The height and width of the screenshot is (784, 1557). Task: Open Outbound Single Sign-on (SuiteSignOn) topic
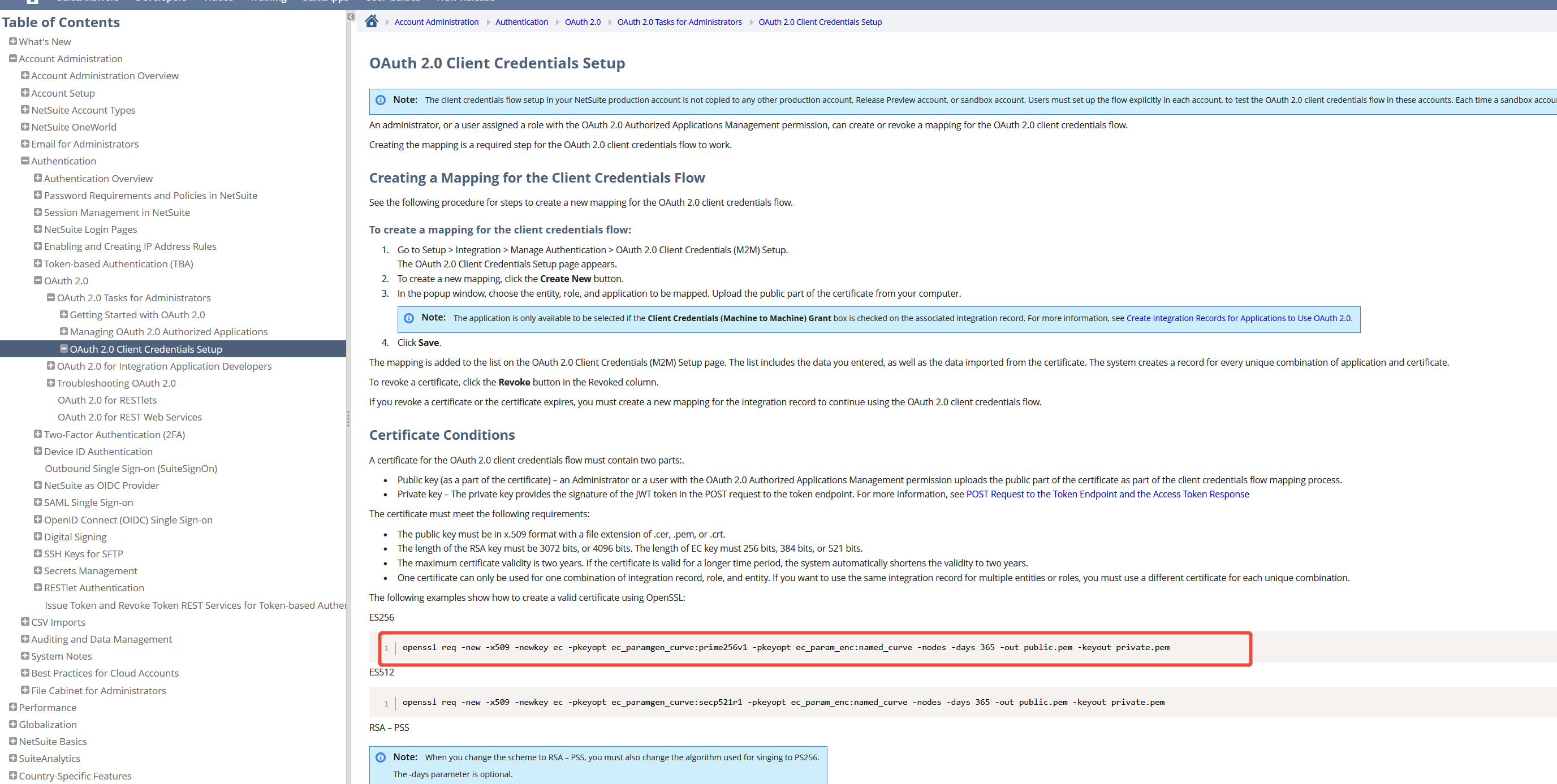coord(131,468)
